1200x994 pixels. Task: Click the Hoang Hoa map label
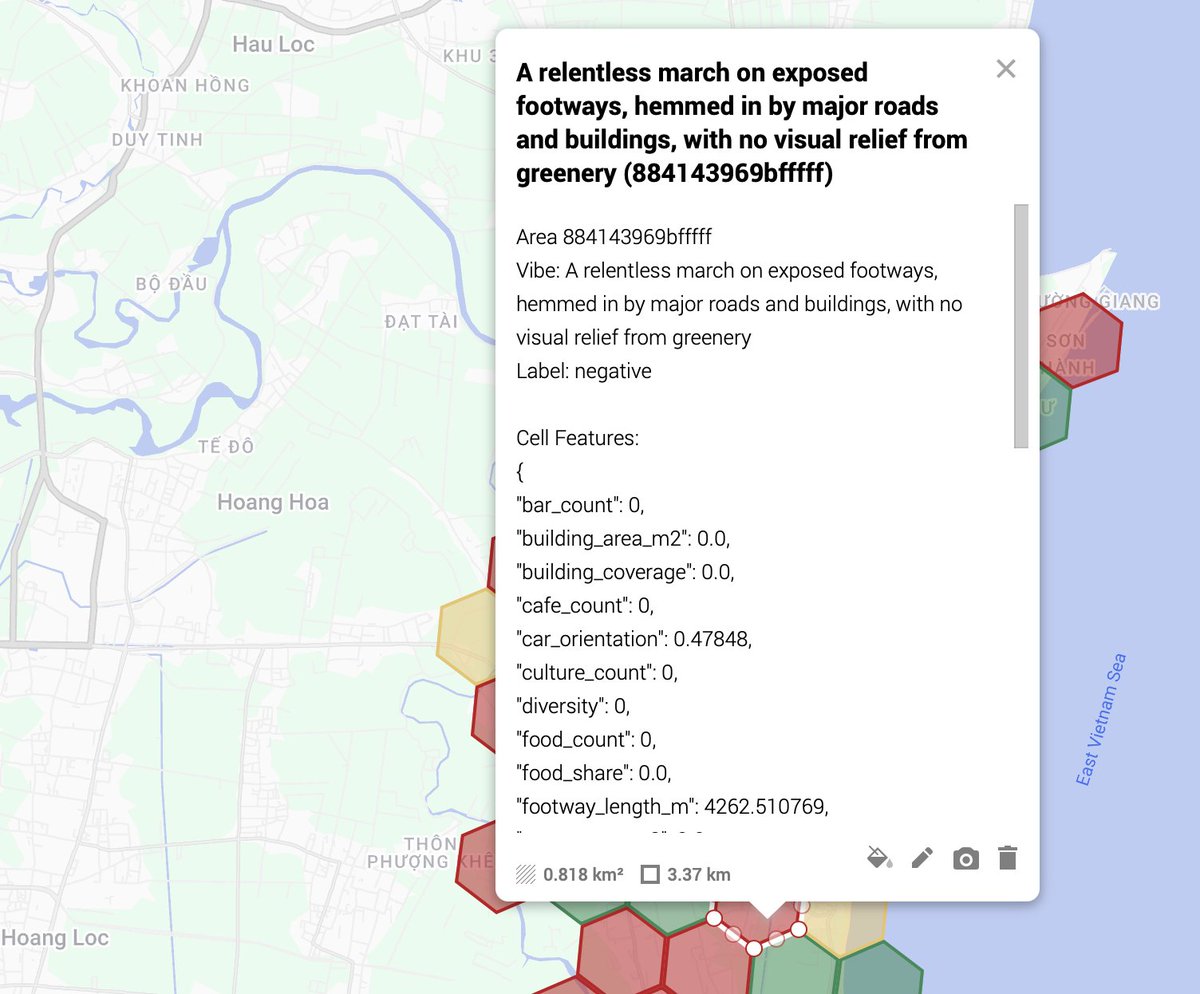tap(273, 502)
